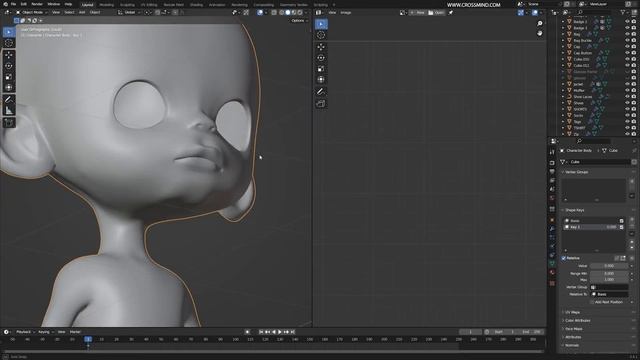
Task: Open the Texture properties tab
Action: [x=552, y=283]
